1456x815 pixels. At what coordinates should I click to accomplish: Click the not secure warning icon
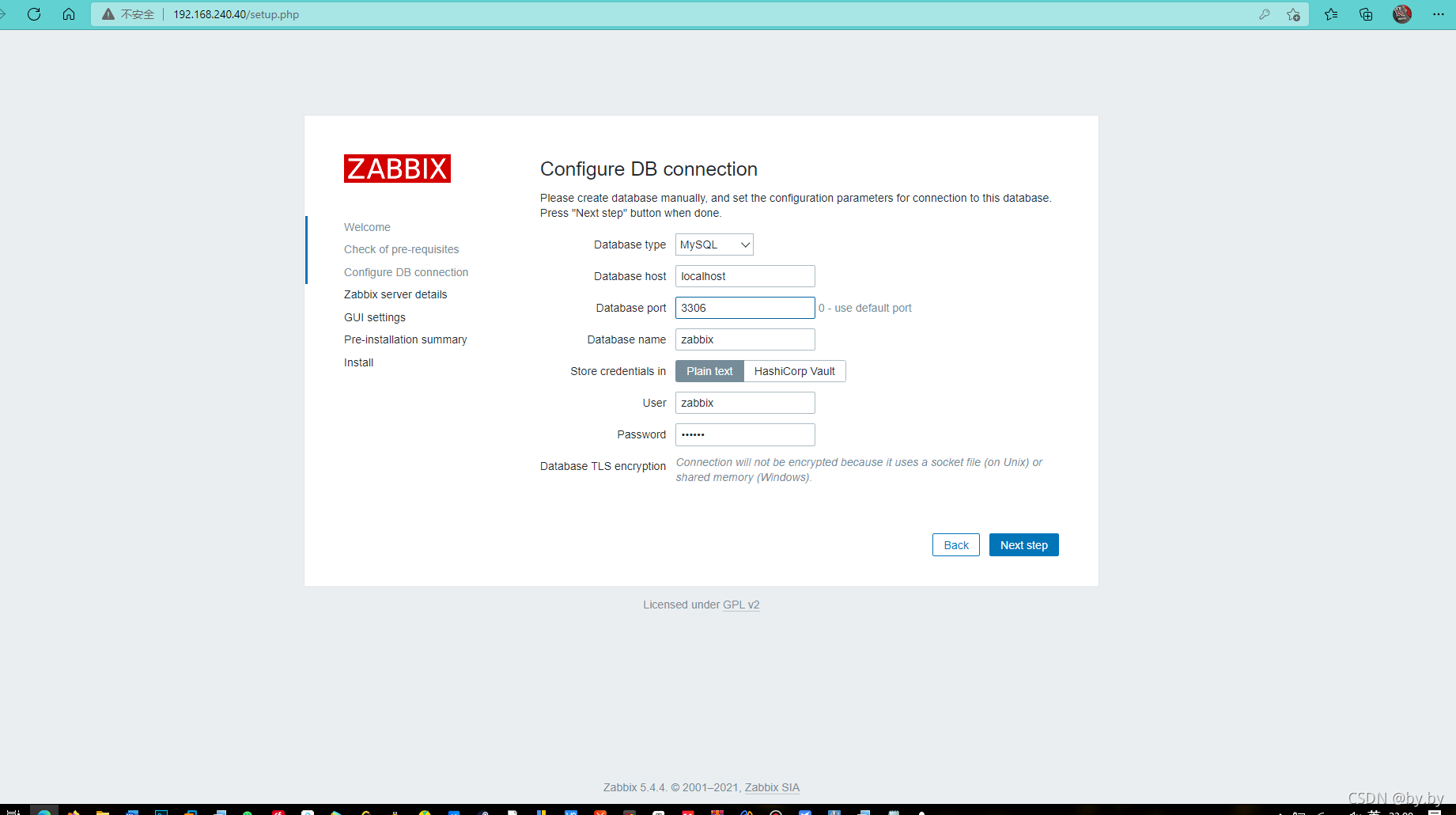point(108,14)
